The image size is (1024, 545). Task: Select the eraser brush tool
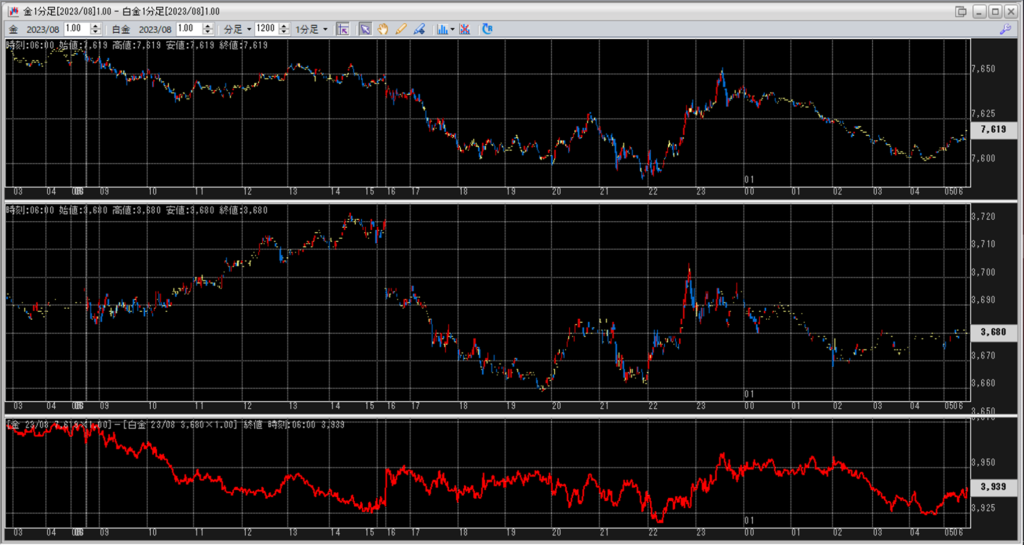419,29
